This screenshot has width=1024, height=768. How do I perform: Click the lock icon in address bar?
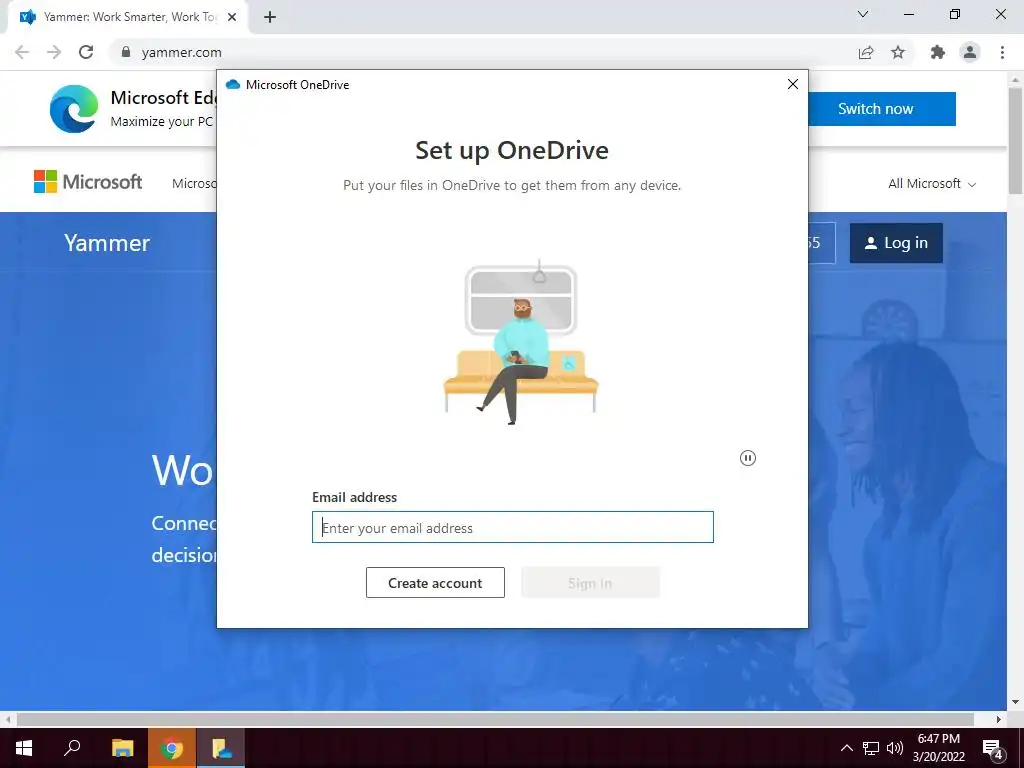point(126,52)
